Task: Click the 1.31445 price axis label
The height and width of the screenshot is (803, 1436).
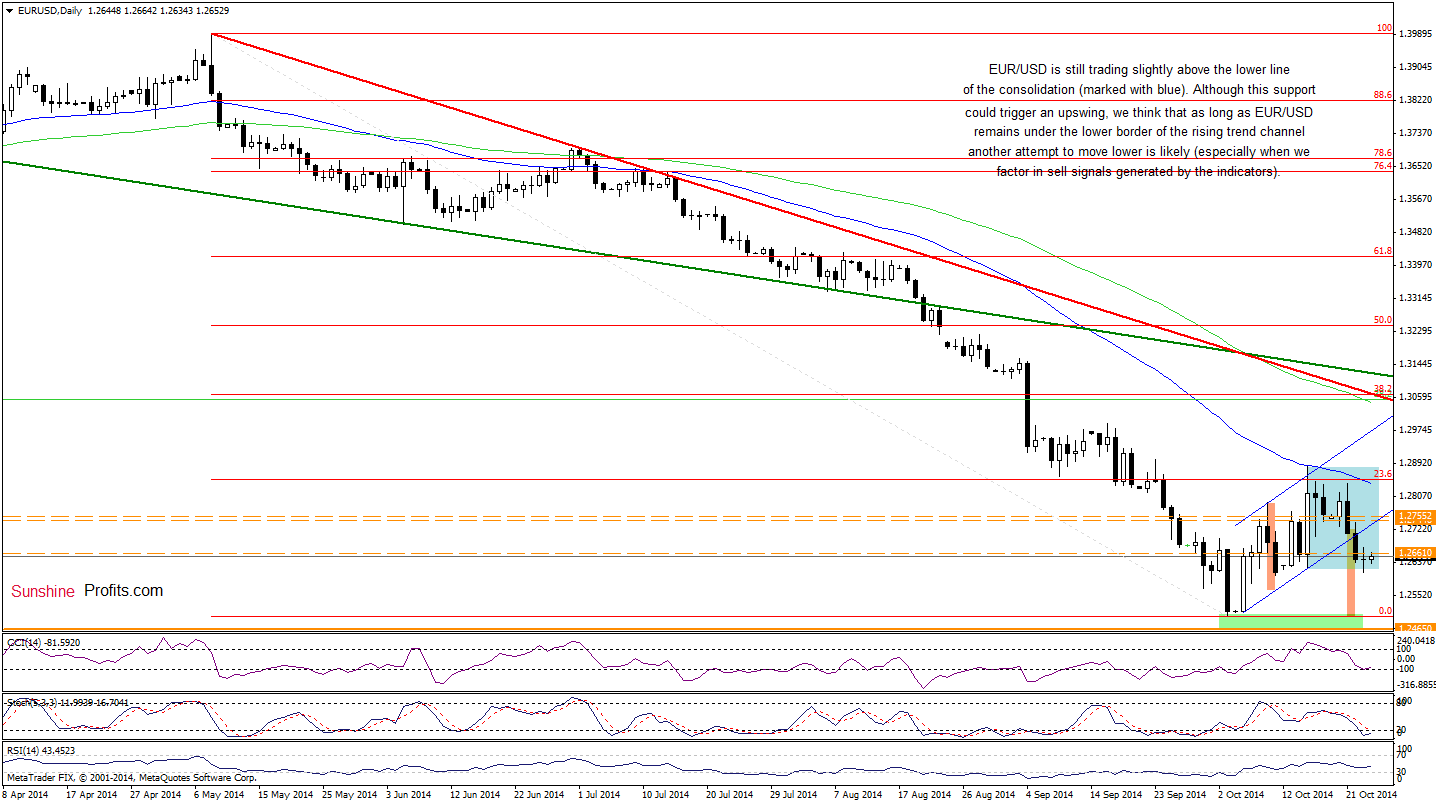Action: pos(1417,364)
